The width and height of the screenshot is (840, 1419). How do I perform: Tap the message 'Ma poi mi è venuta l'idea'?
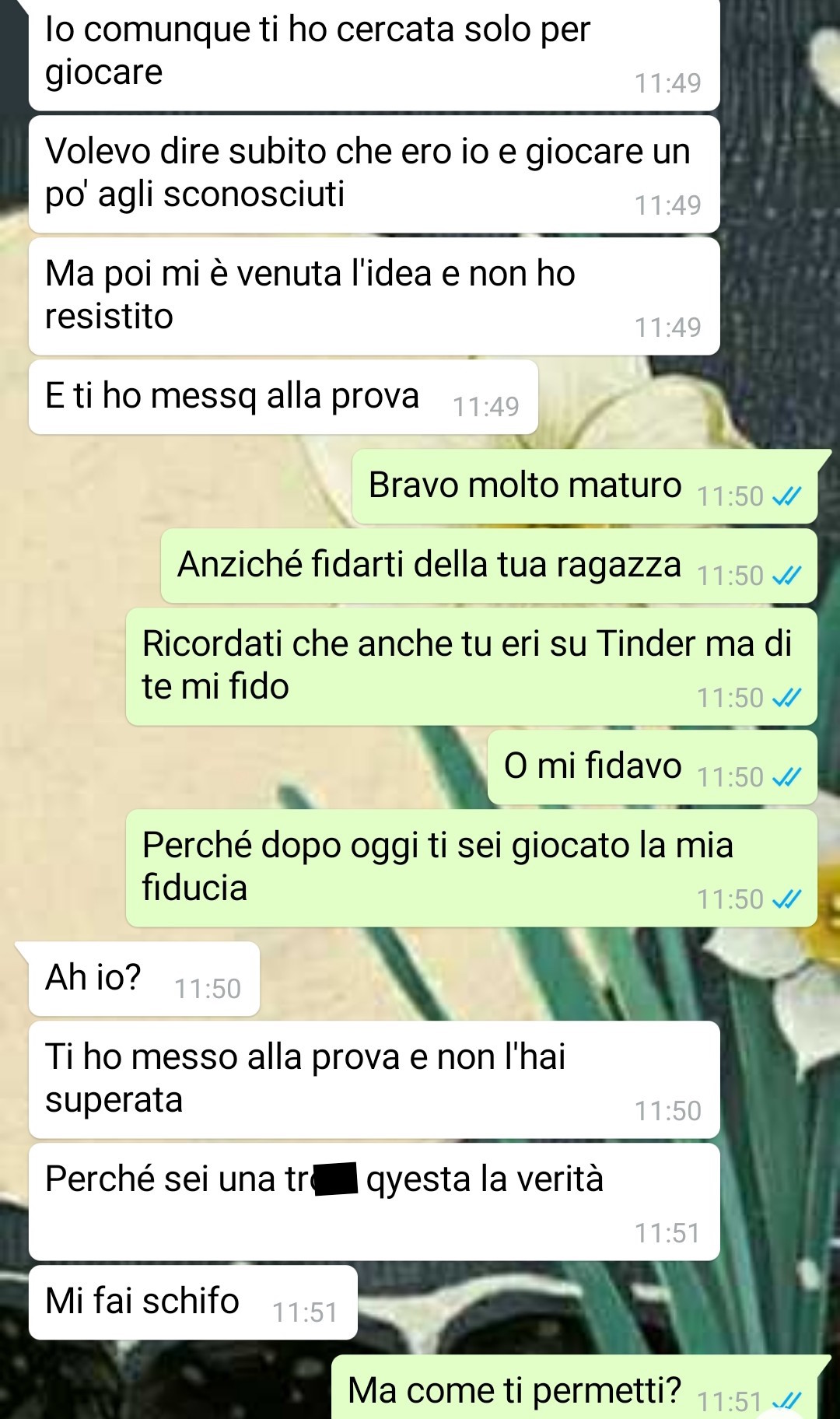[x=374, y=296]
